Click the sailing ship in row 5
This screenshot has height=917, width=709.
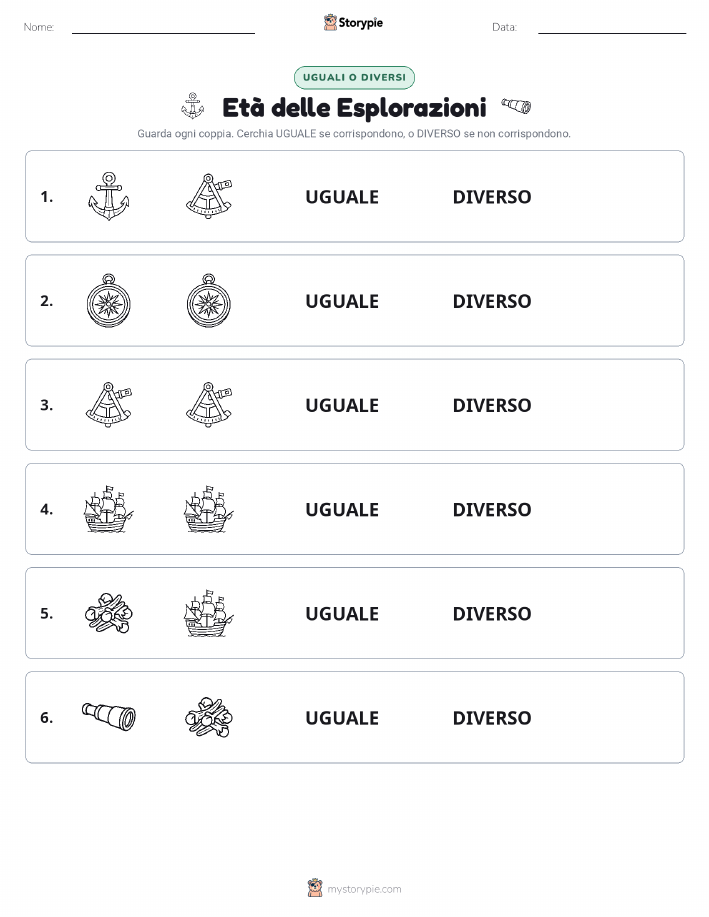pyautogui.click(x=209, y=613)
